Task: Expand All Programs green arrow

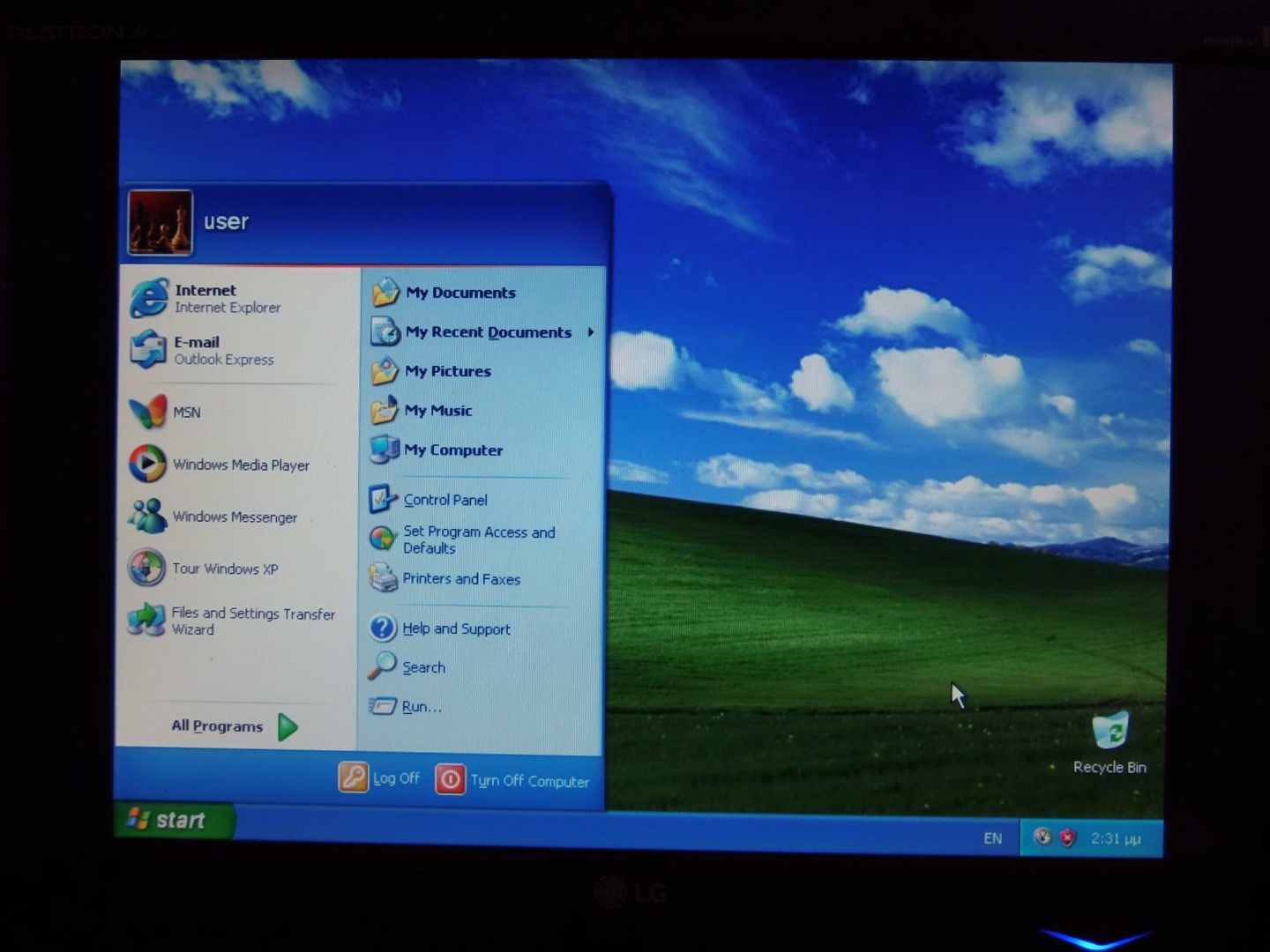Action: click(288, 726)
